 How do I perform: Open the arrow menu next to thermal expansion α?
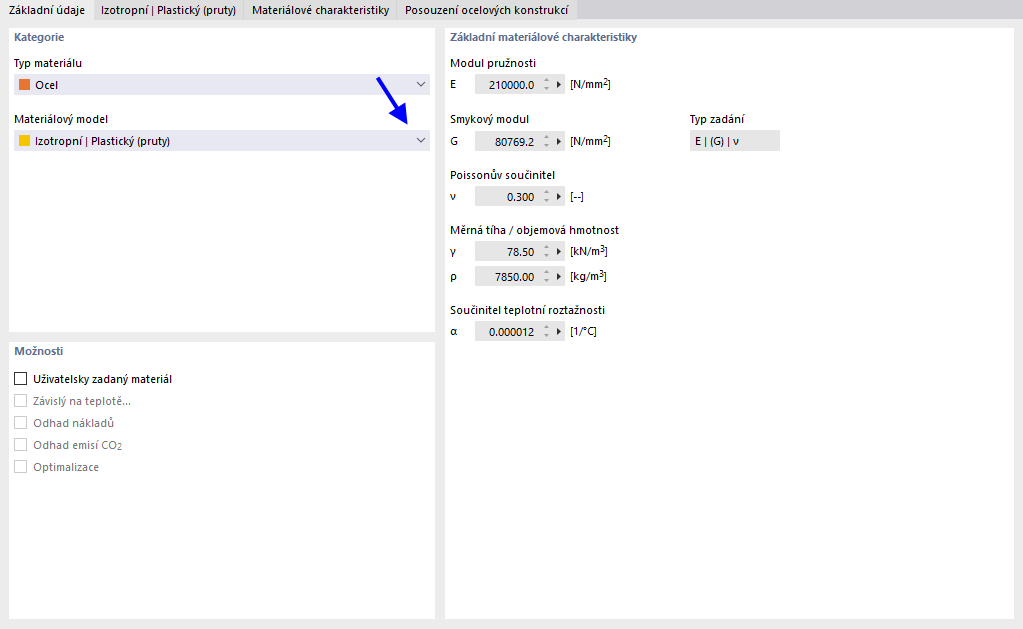tap(558, 331)
